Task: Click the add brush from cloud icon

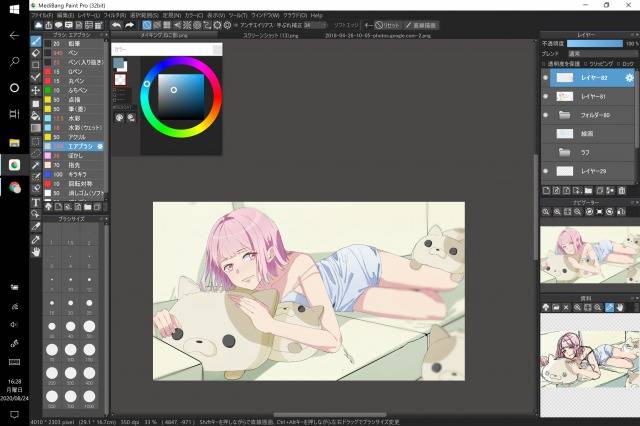Action: coord(48,207)
